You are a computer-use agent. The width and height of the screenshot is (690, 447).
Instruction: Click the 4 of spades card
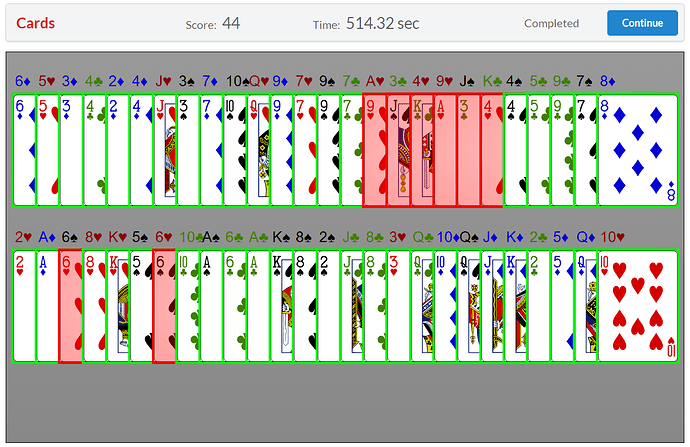pos(515,150)
